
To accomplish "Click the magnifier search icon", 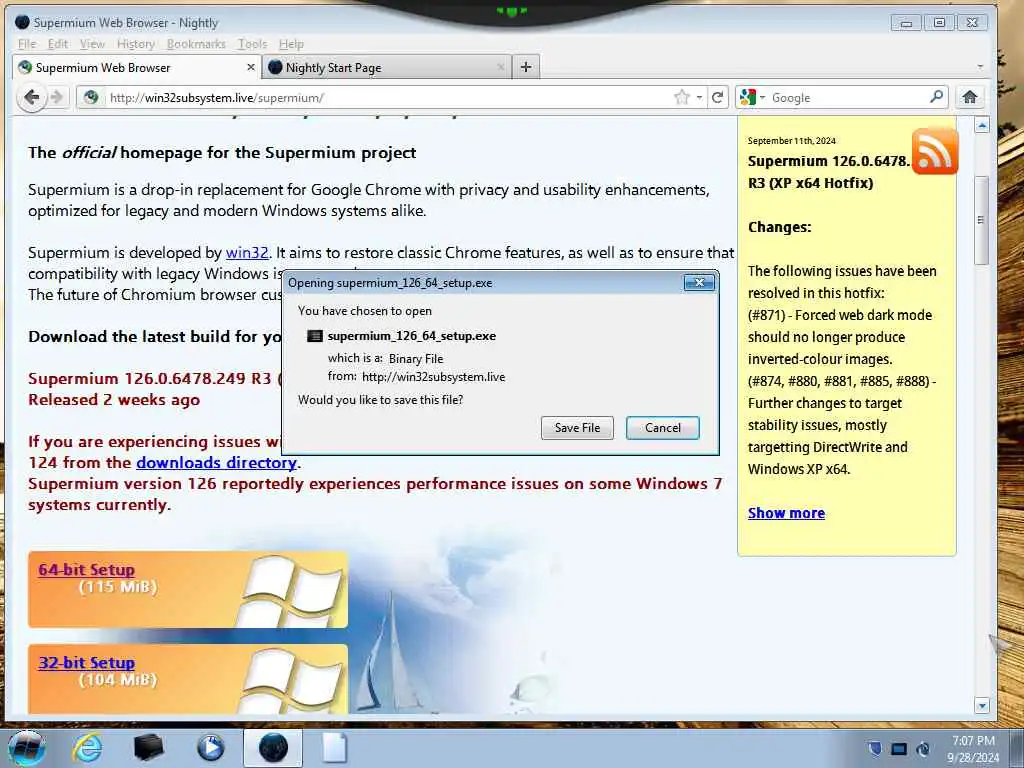I will (x=936, y=97).
